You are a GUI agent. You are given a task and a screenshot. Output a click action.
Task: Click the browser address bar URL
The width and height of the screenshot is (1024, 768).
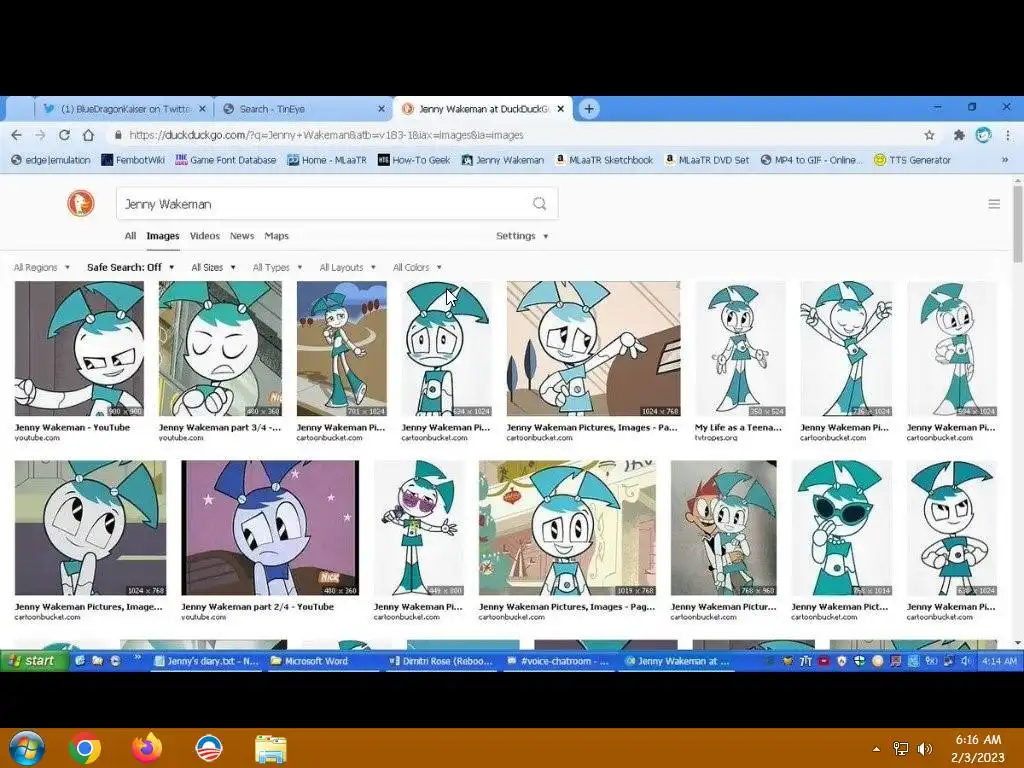pos(326,135)
